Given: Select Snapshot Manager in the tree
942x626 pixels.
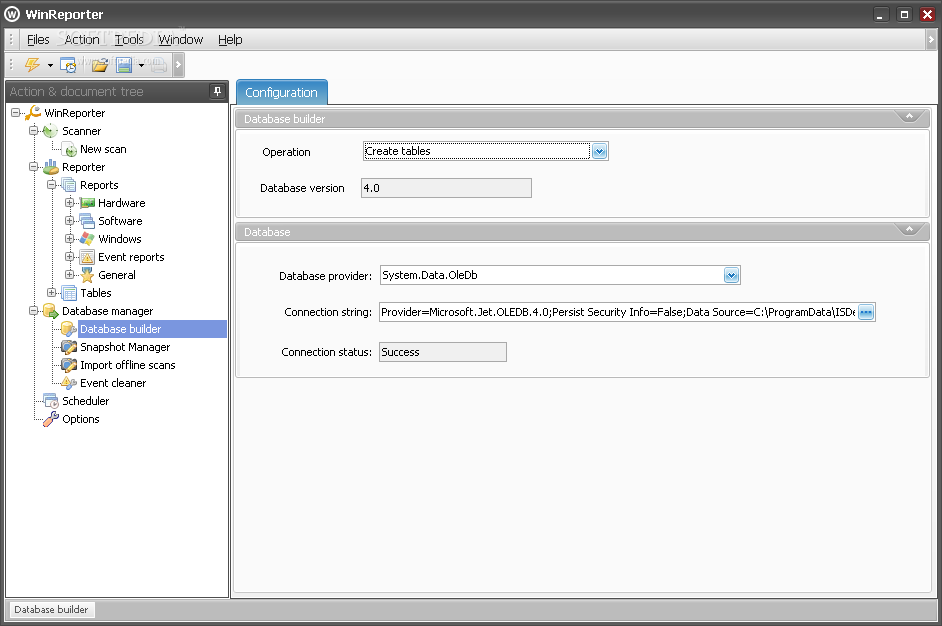Looking at the screenshot, I should pos(125,347).
